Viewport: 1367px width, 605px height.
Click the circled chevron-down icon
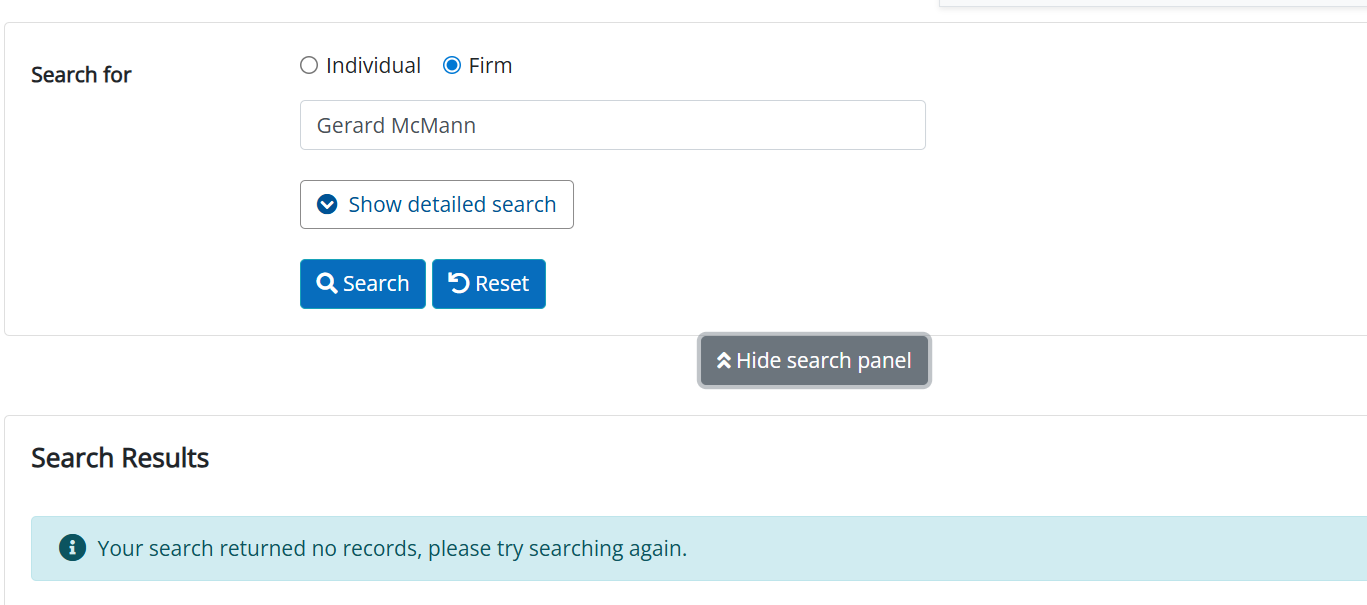327,204
